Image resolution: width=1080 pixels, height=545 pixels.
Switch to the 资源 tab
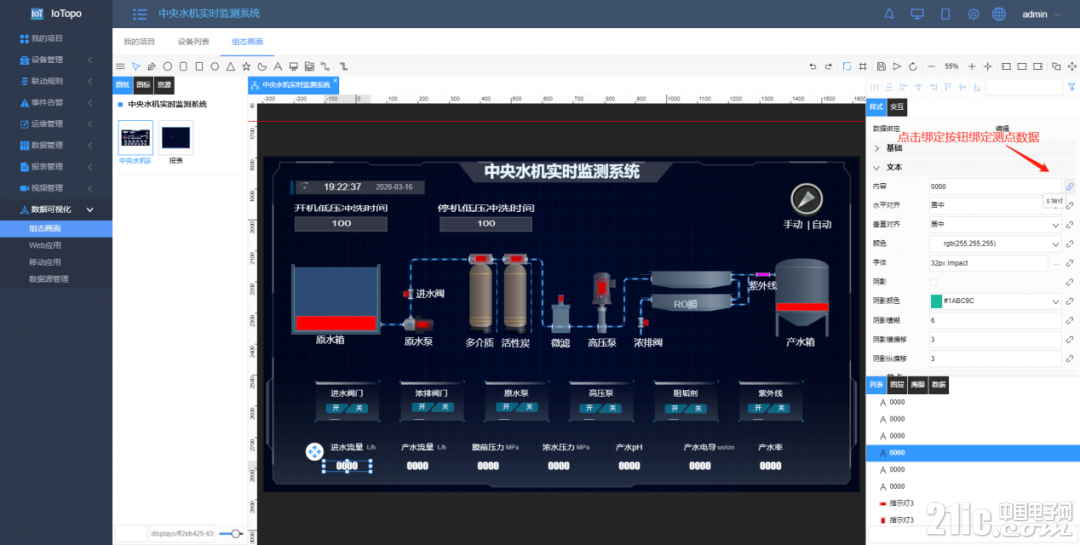pyautogui.click(x=163, y=85)
